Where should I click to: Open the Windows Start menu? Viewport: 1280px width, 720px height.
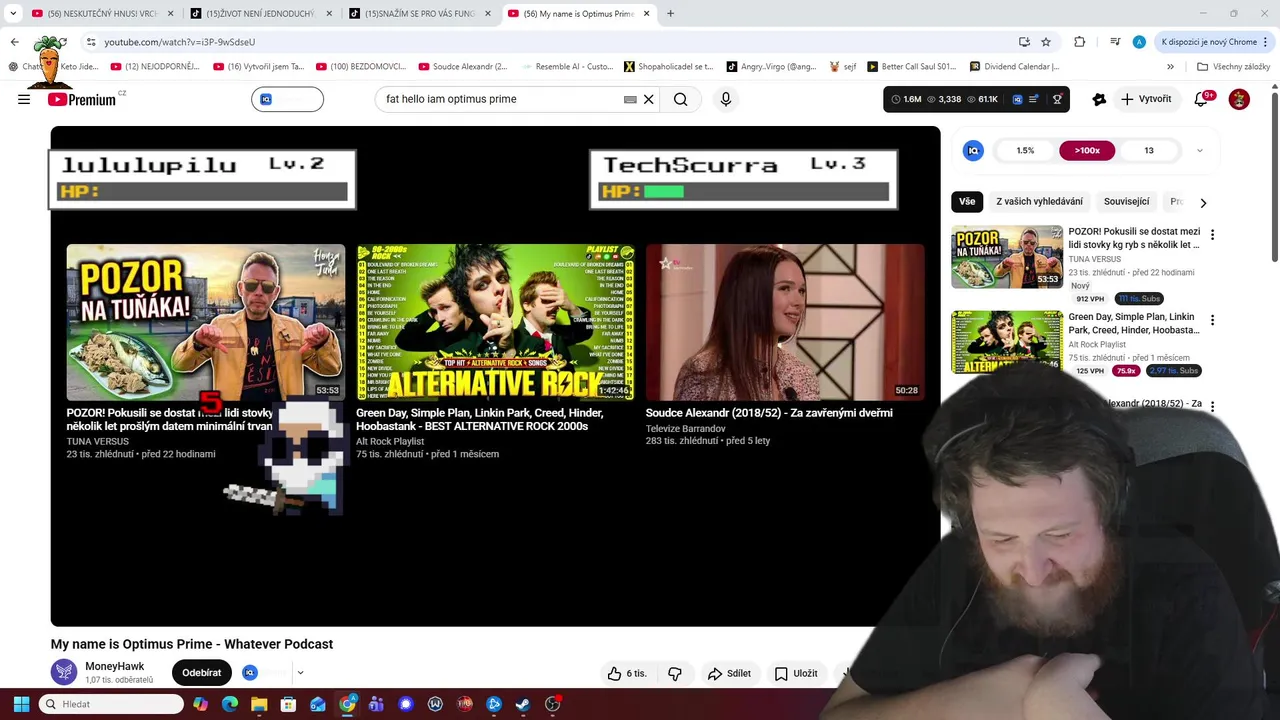(x=21, y=704)
